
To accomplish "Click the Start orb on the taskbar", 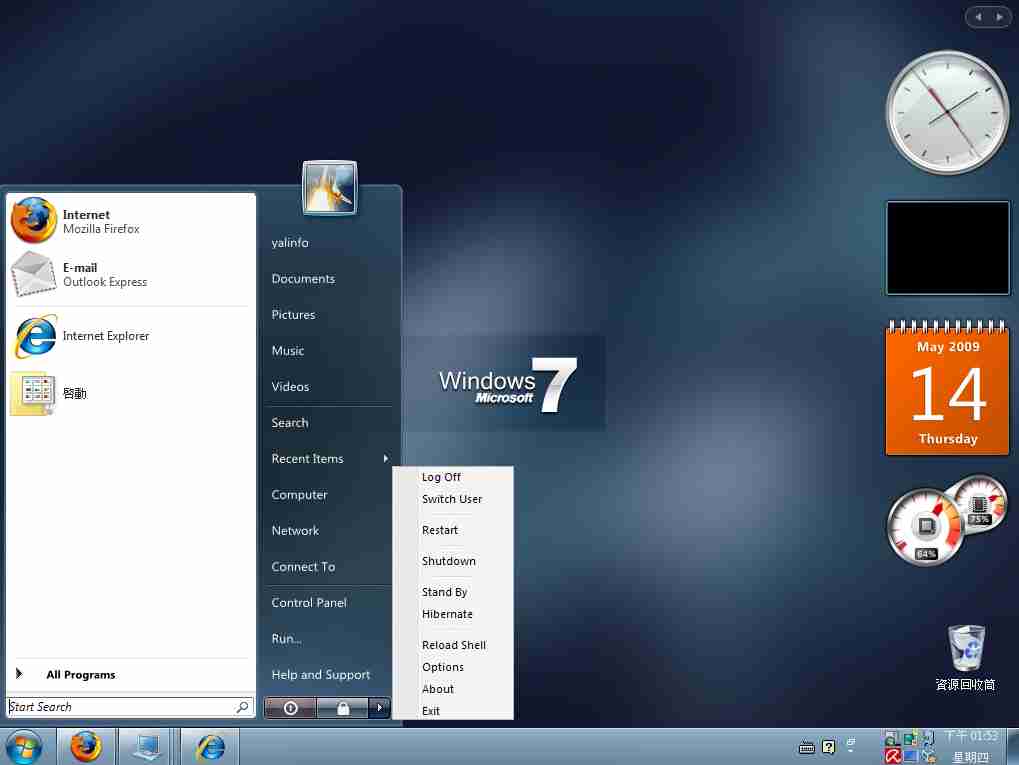I will click(x=25, y=746).
